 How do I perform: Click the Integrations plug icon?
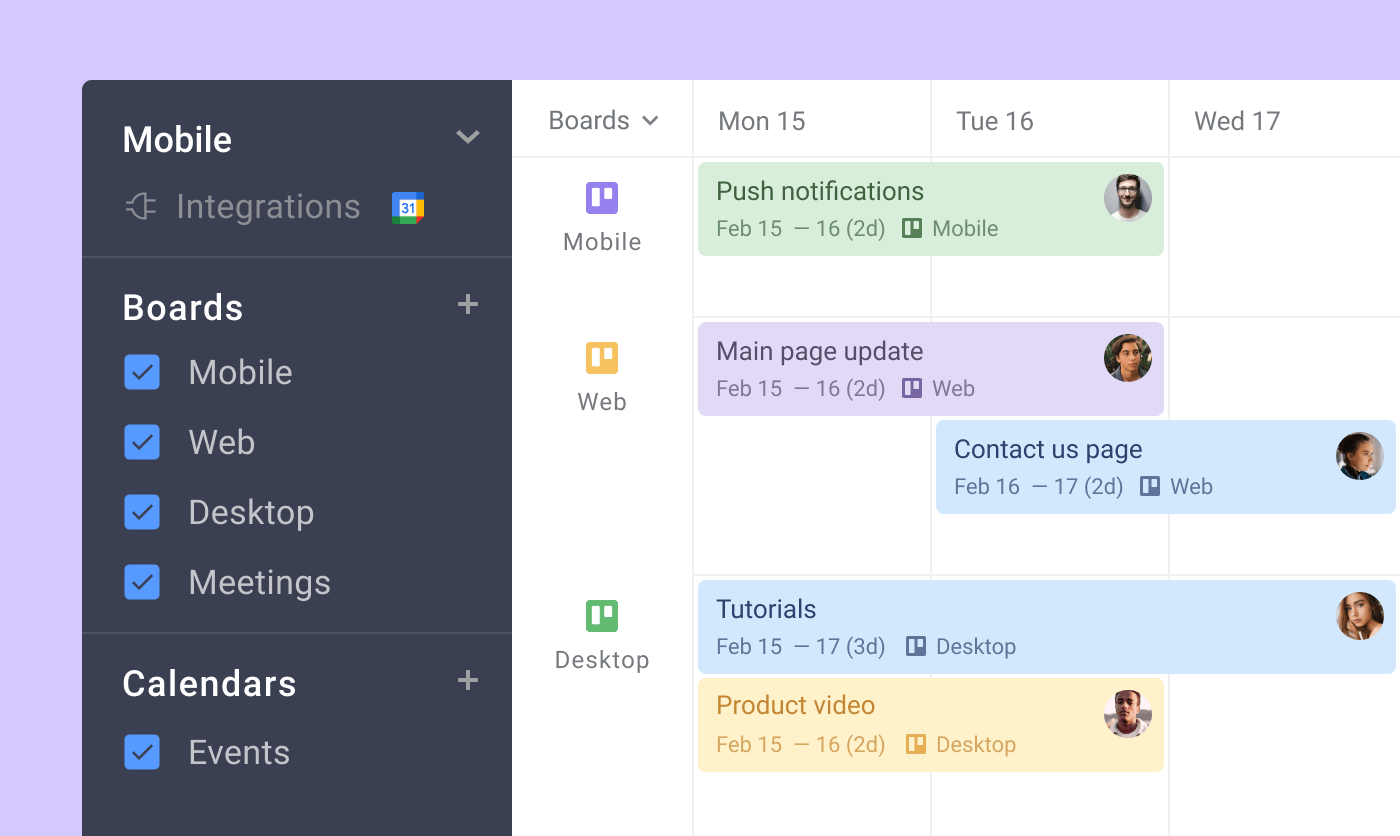(x=141, y=207)
